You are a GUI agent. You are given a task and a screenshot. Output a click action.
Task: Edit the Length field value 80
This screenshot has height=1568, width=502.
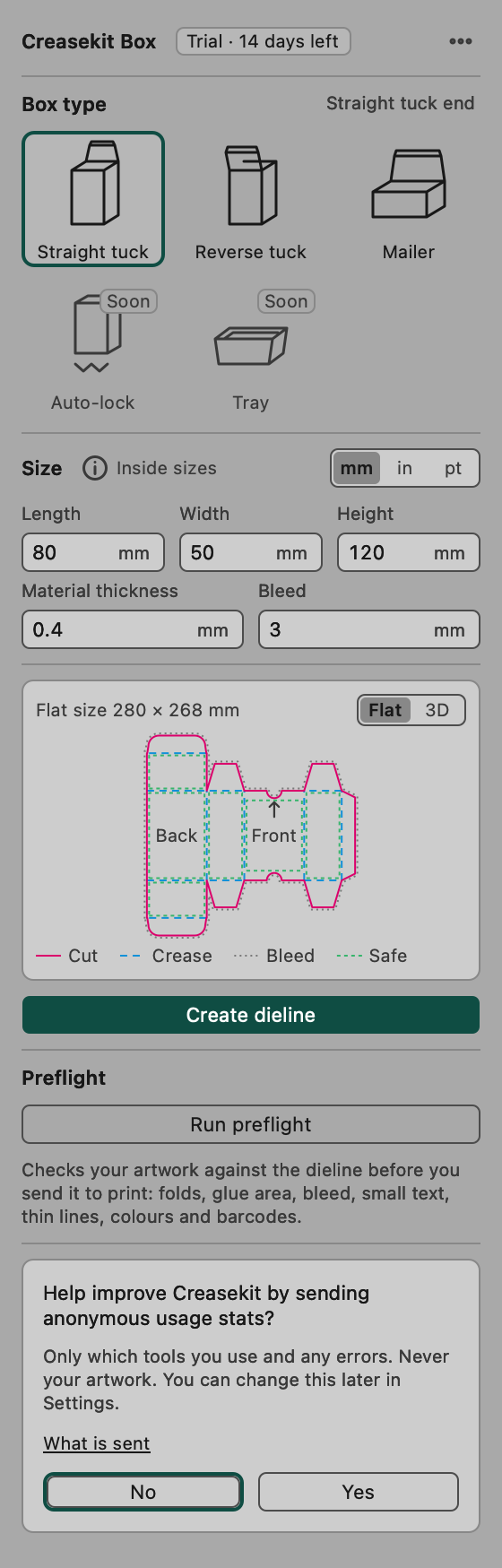93,552
